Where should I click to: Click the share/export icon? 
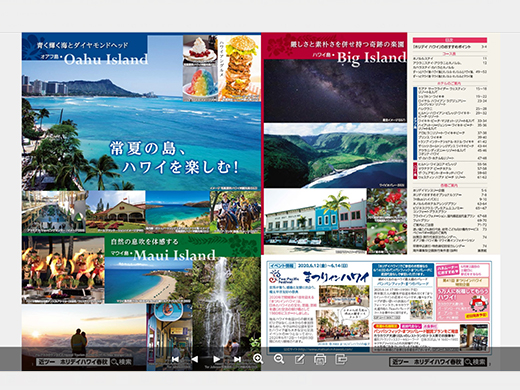(x=341, y=359)
